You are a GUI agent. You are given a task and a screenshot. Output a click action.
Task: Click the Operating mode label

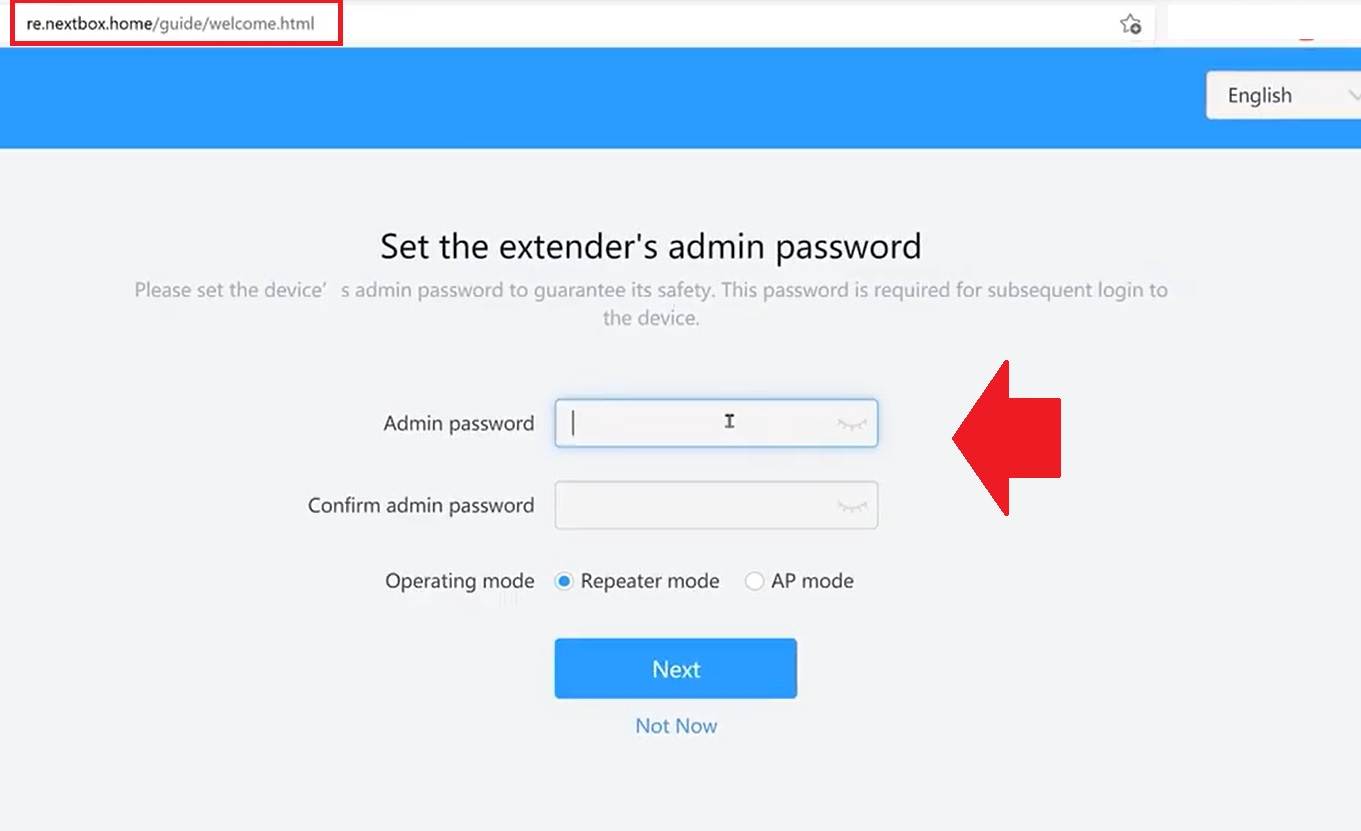[460, 582]
